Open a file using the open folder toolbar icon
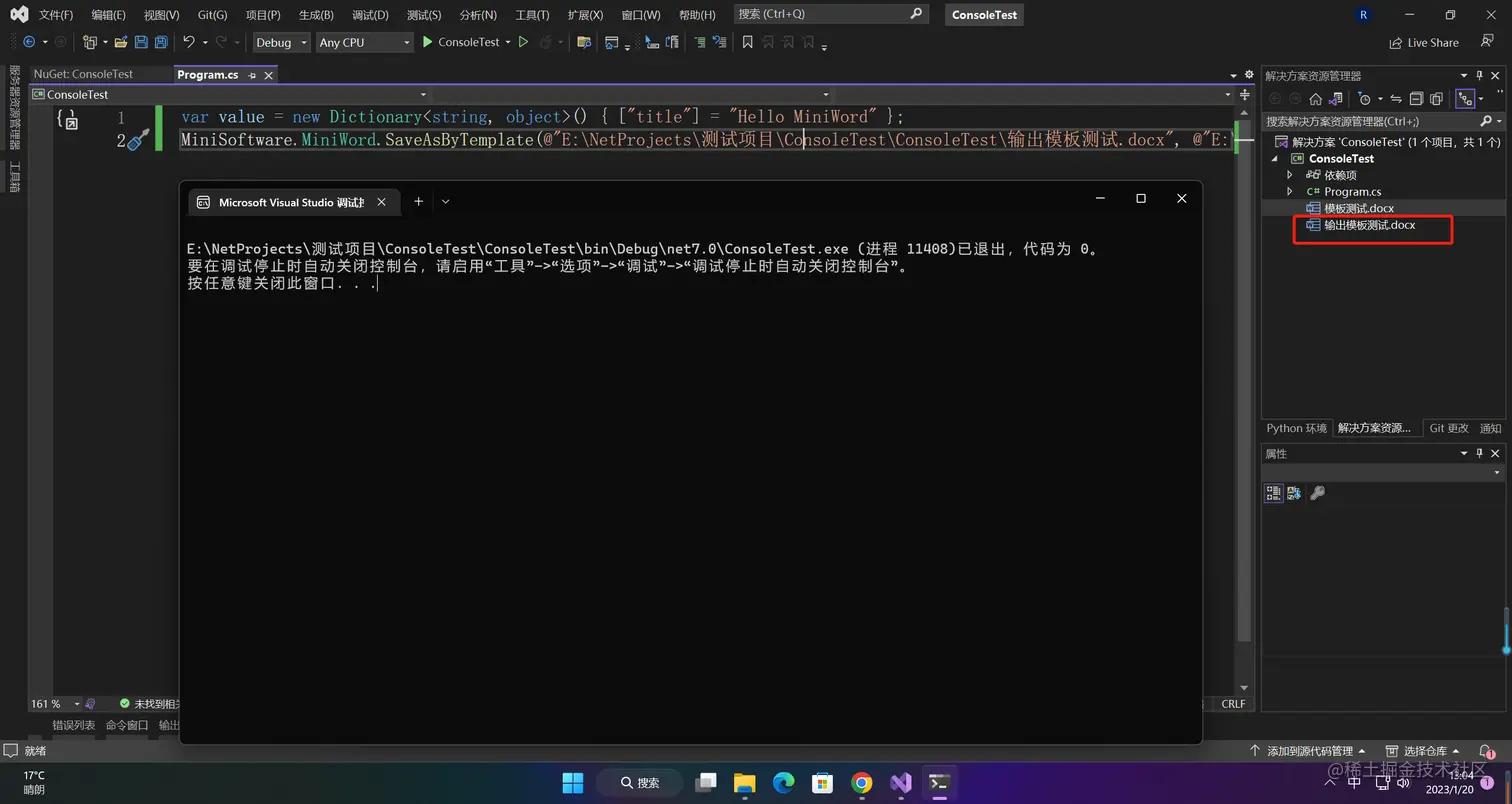The image size is (1512, 804). coord(120,41)
